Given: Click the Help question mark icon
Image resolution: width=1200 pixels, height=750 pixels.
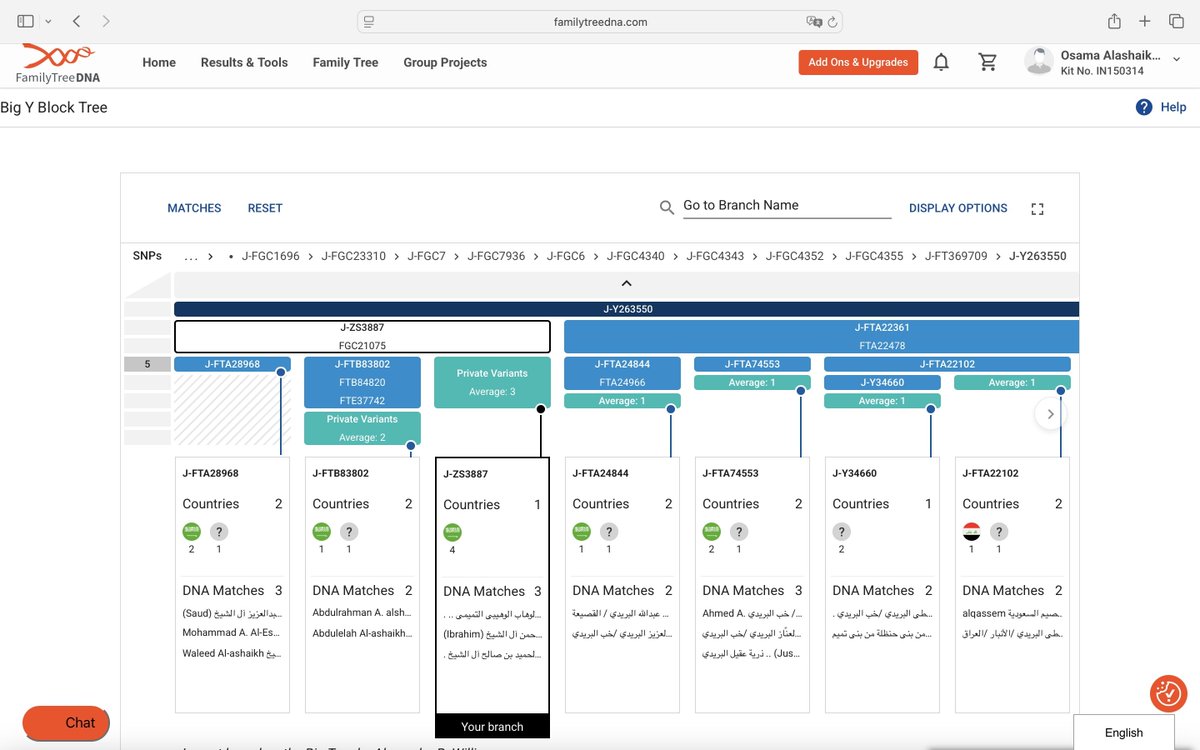Looking at the screenshot, I should click(1144, 107).
